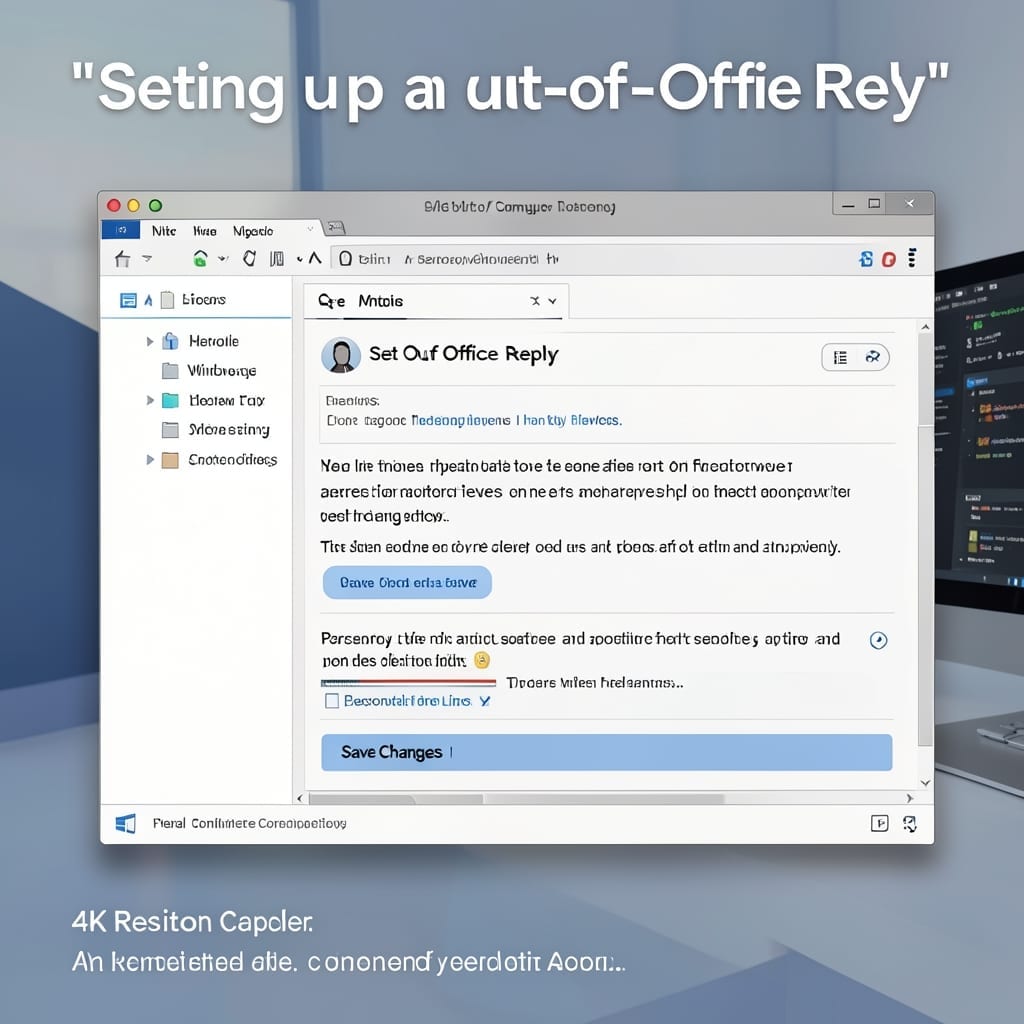1024x1024 pixels.
Task: Click the gray folder icon beside Mdoessimy
Action: click(x=170, y=430)
